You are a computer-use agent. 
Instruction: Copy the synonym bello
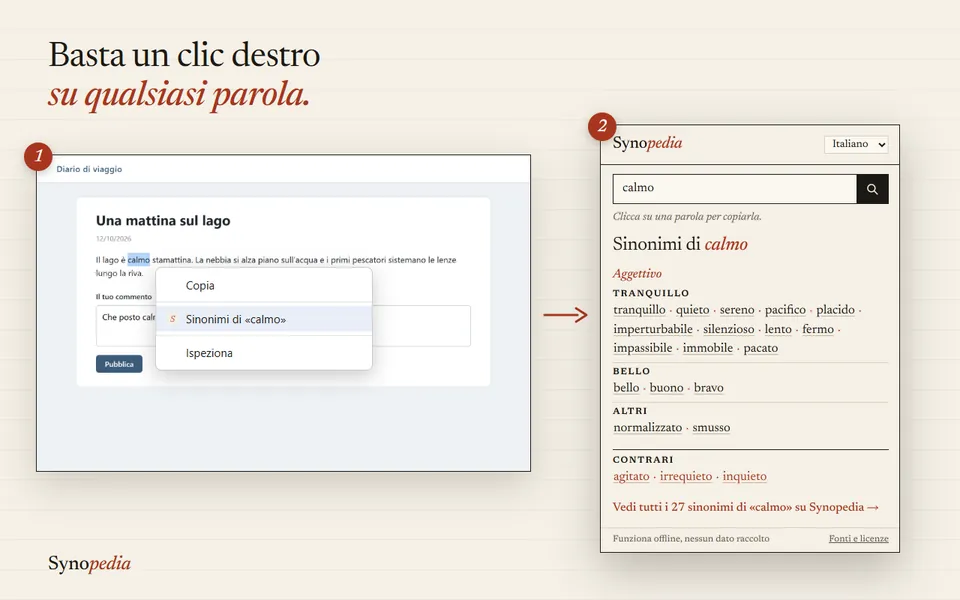point(626,388)
